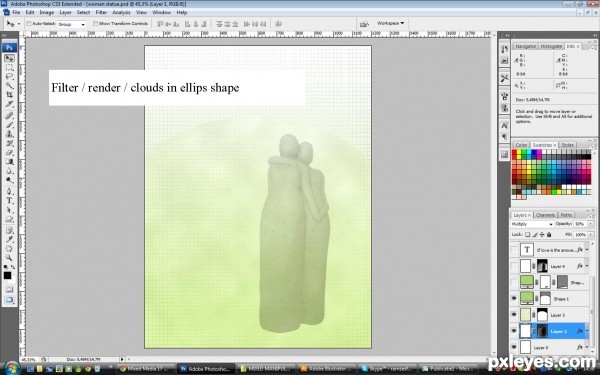Open the Multiply blend mode dropdown
The image size is (600, 375).
(x=532, y=224)
